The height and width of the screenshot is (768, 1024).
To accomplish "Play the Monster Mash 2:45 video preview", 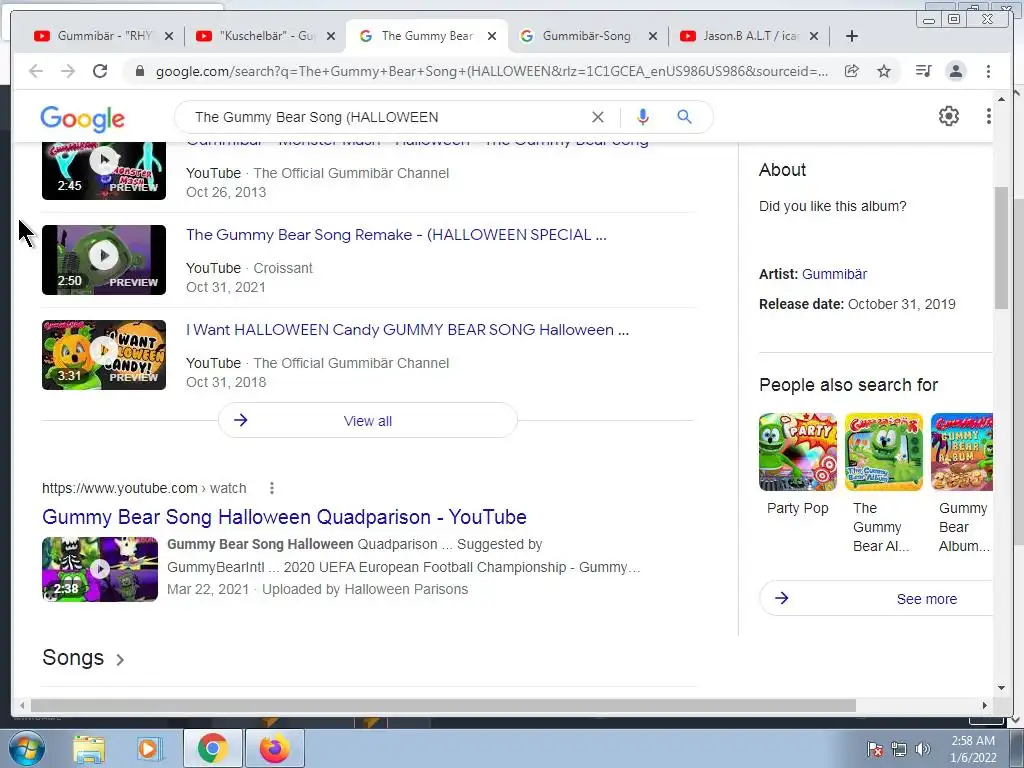I will point(104,170).
